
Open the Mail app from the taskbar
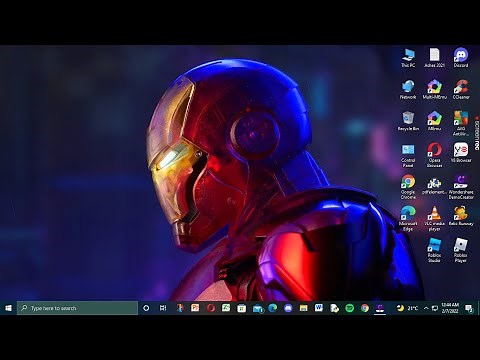coord(258,308)
